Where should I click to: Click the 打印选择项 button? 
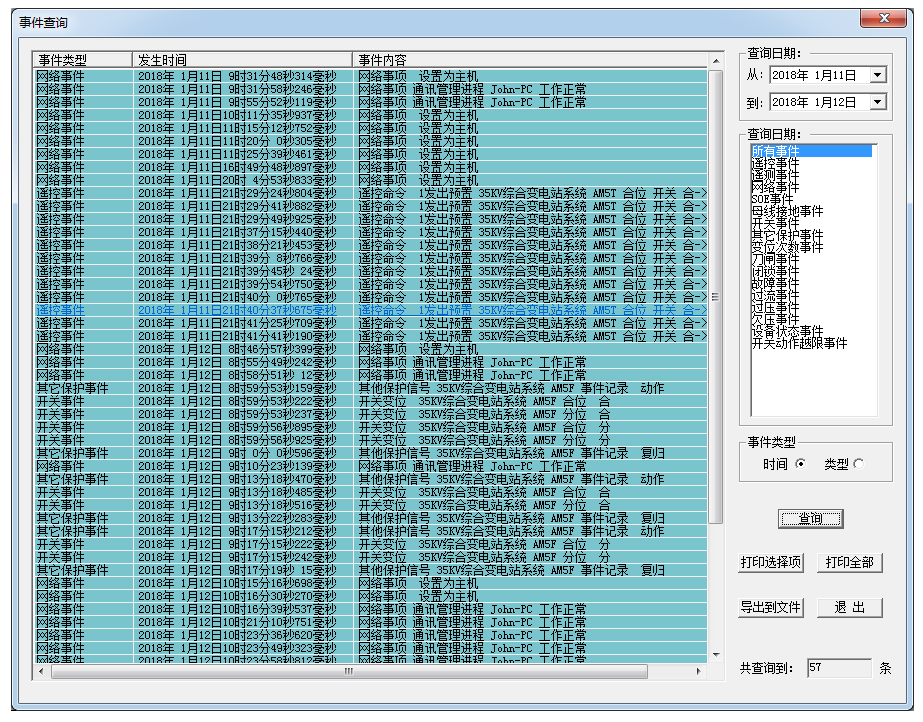(x=771, y=563)
